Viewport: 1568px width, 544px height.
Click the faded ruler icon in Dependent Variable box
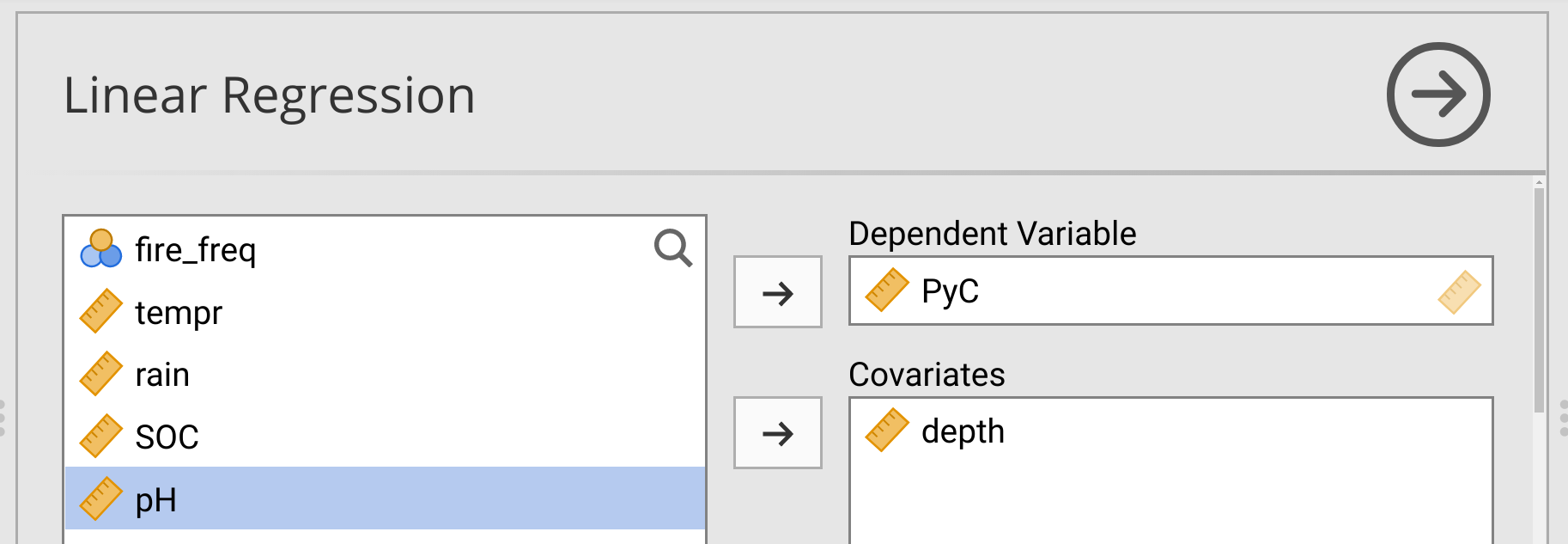pos(1459,292)
